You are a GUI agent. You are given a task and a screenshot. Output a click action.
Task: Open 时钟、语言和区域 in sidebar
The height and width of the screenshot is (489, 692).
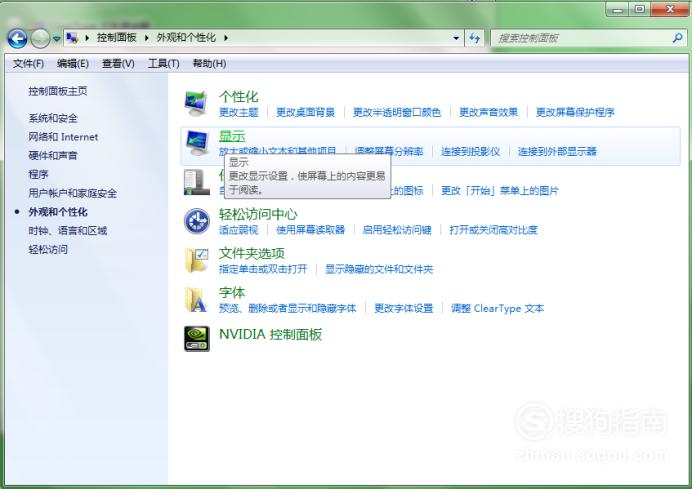point(68,231)
